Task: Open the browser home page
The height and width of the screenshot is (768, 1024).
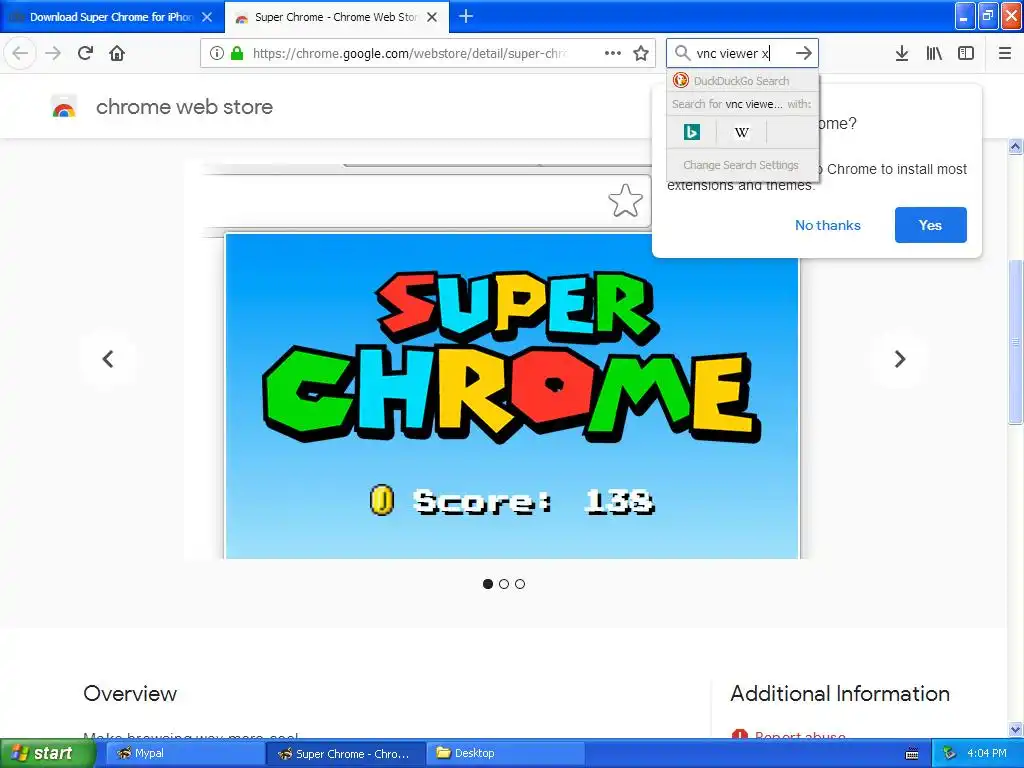Action: coord(117,53)
